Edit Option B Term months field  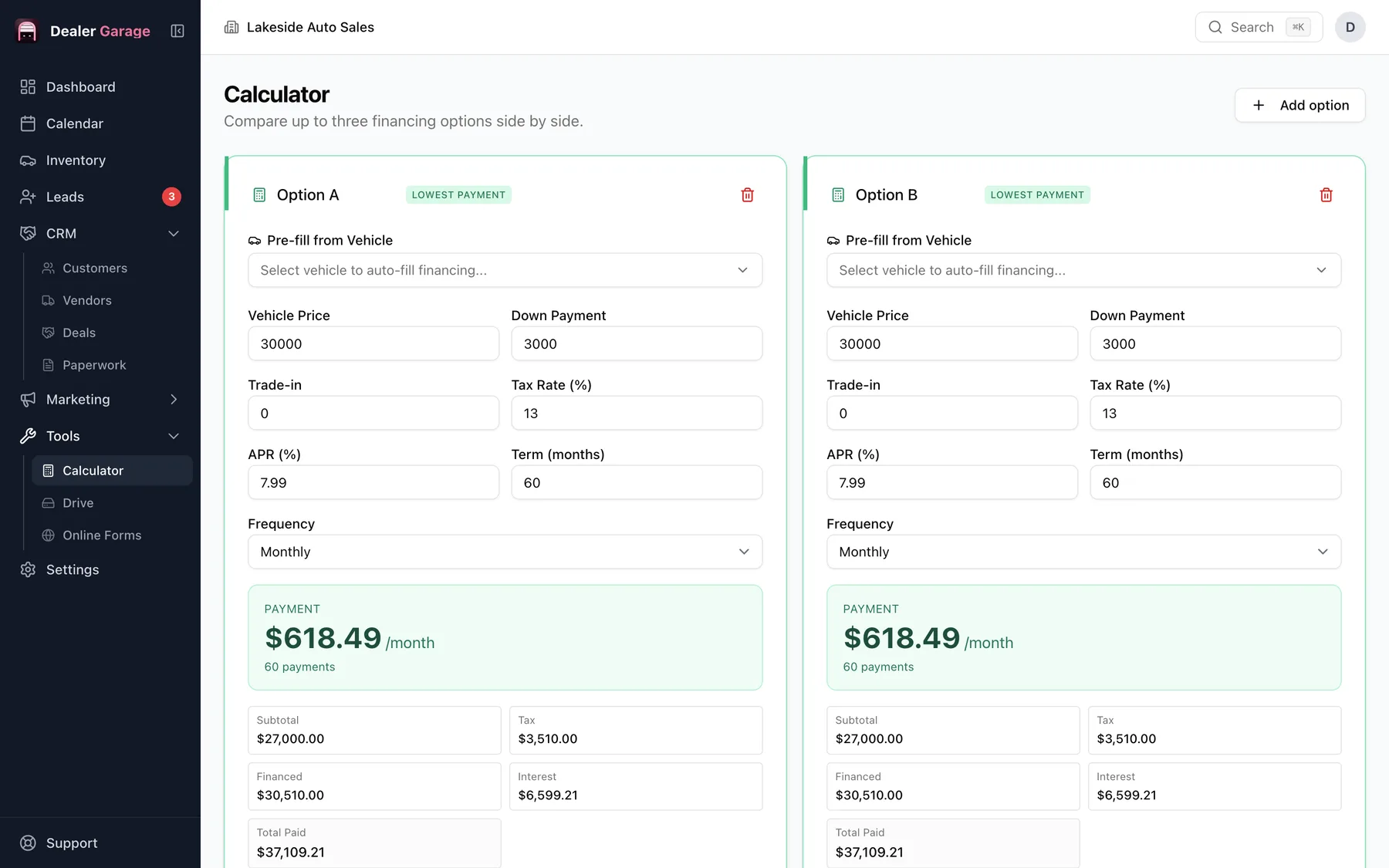[1215, 482]
